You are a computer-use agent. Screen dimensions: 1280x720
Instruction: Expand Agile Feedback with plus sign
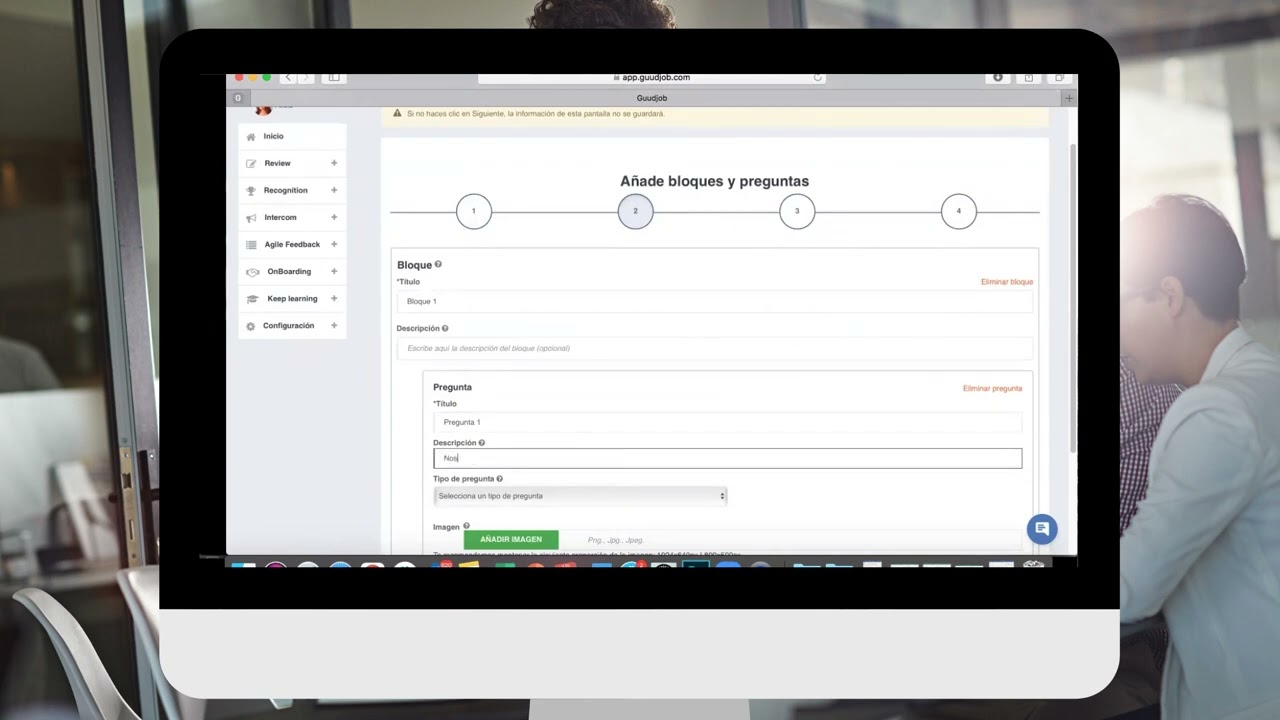coord(334,244)
